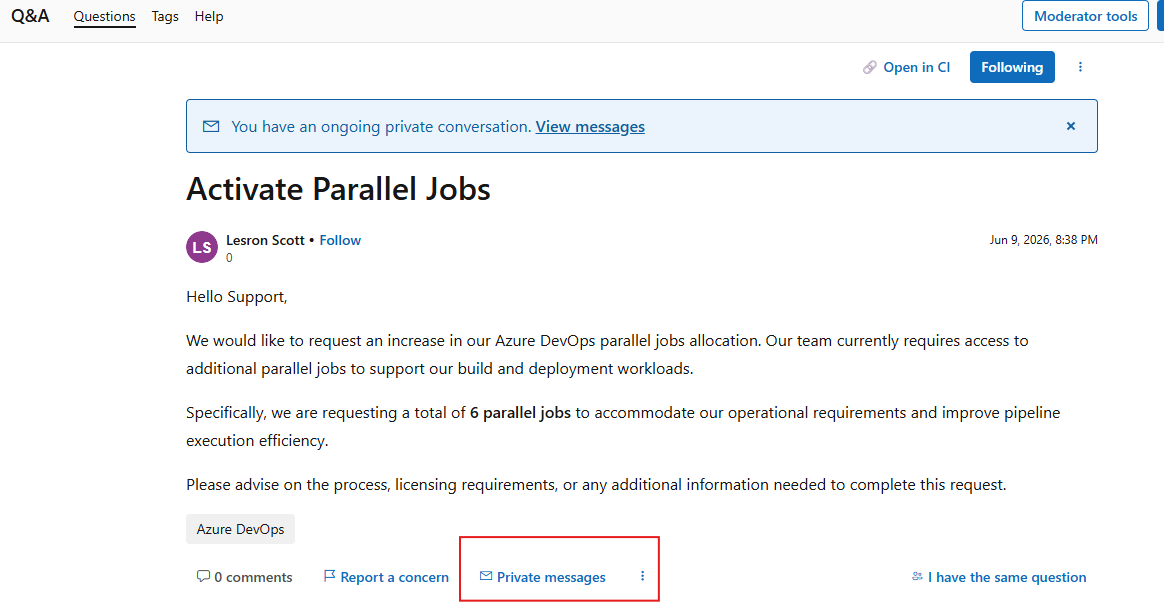
Task: Click the envelope icon in the notification banner
Action: click(211, 126)
